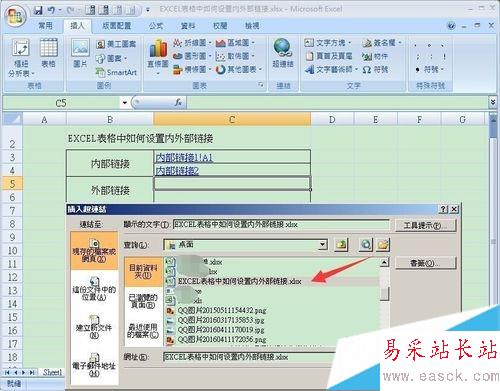The image size is (500, 391).
Task: Open the 橫條圖 bar chart dropdown
Action: tap(193, 69)
